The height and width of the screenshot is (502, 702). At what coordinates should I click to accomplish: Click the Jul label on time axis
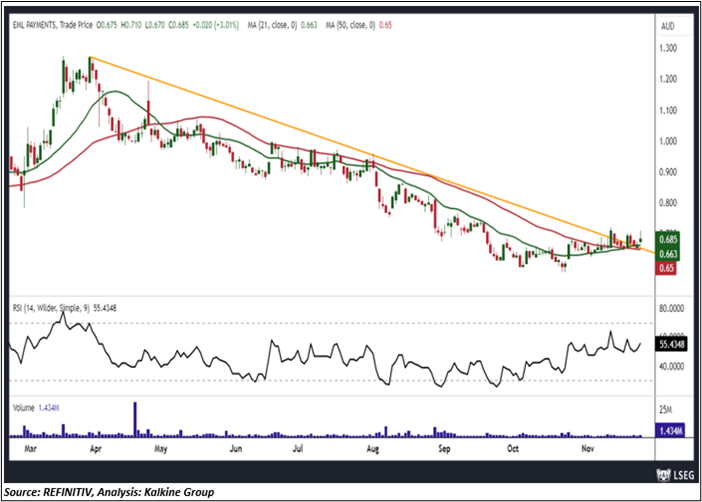298,448
